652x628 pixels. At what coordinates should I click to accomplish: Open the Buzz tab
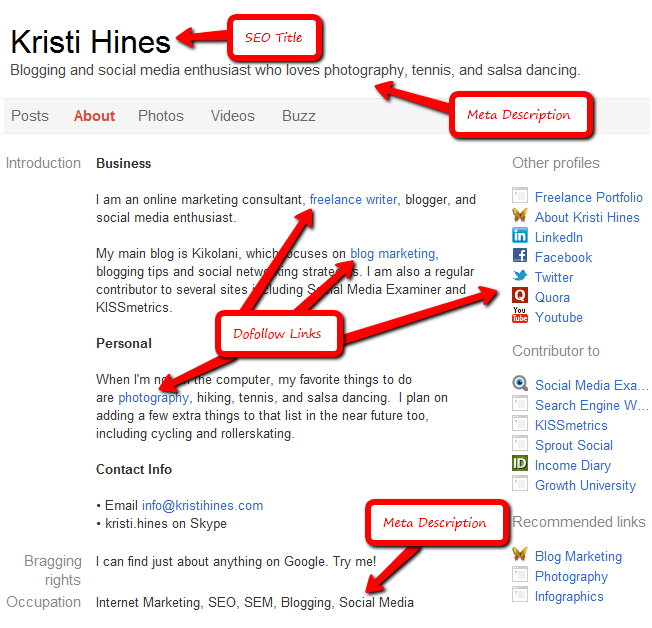point(299,116)
